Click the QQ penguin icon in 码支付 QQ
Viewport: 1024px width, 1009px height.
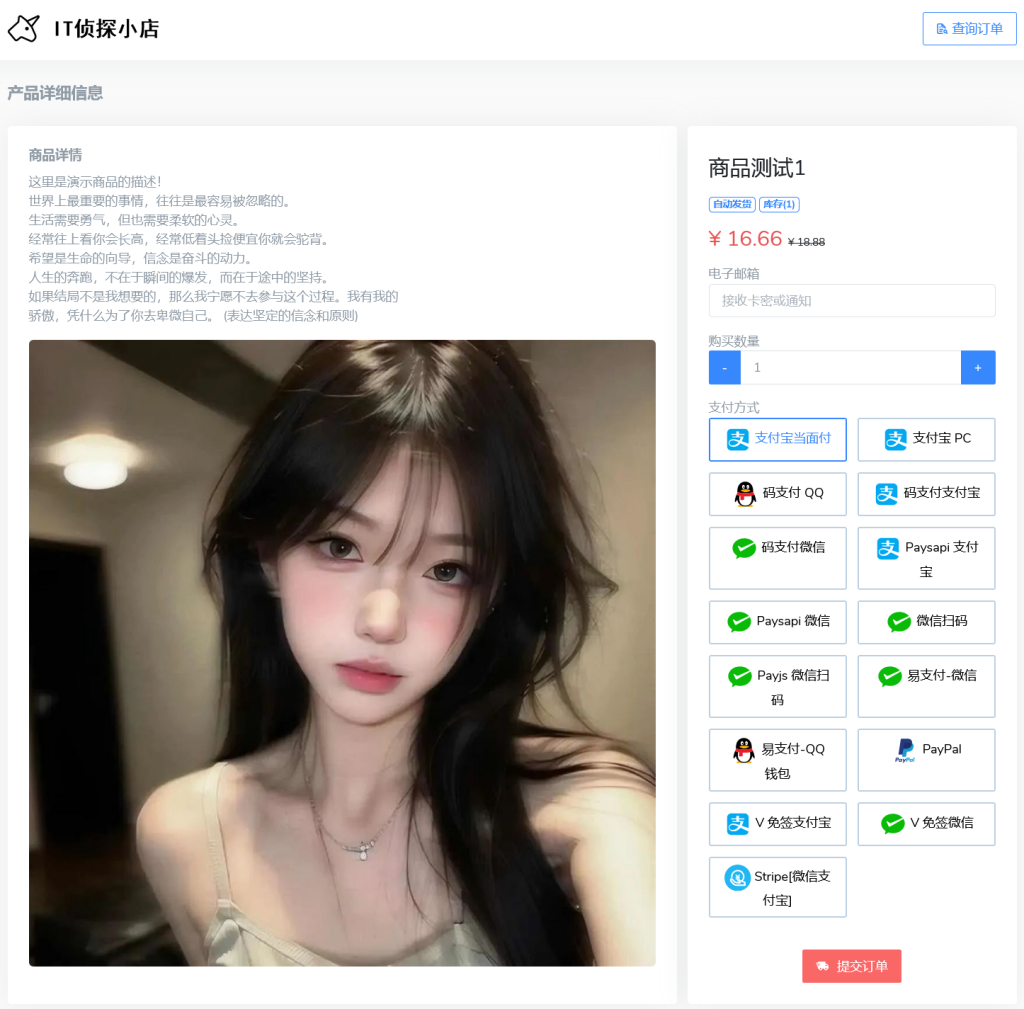tap(745, 494)
